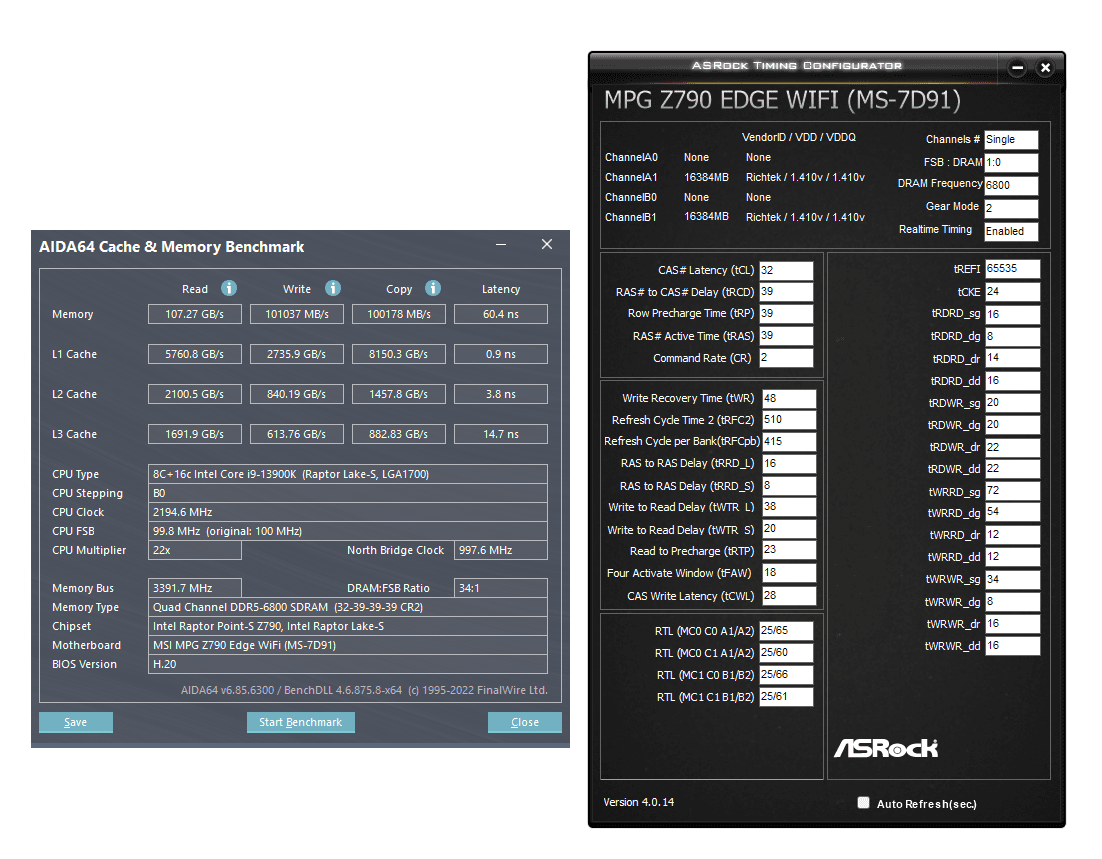The width and height of the screenshot is (1102, 859).
Task: Click the tWRWR_dd field
Action: pyautogui.click(x=1012, y=645)
